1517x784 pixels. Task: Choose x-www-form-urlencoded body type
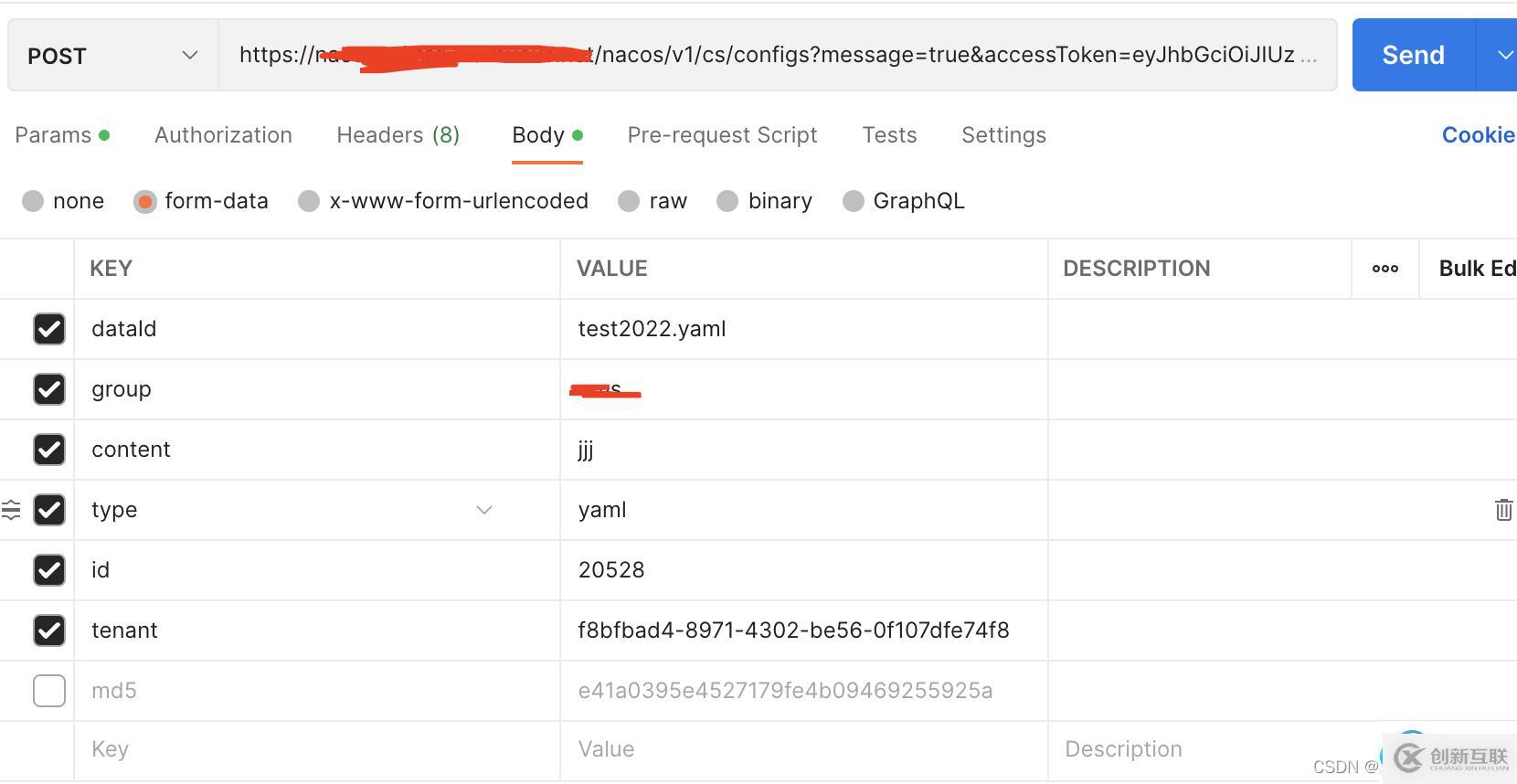coord(309,201)
